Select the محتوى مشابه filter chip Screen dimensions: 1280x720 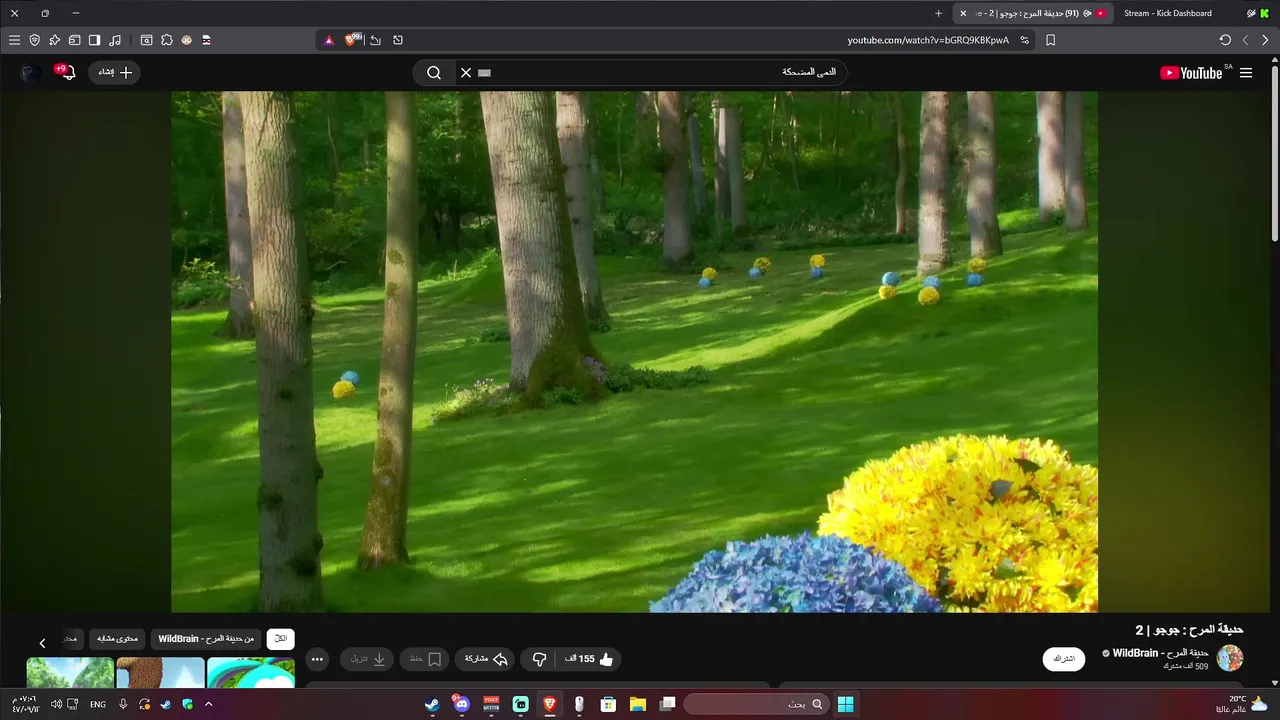click(118, 638)
